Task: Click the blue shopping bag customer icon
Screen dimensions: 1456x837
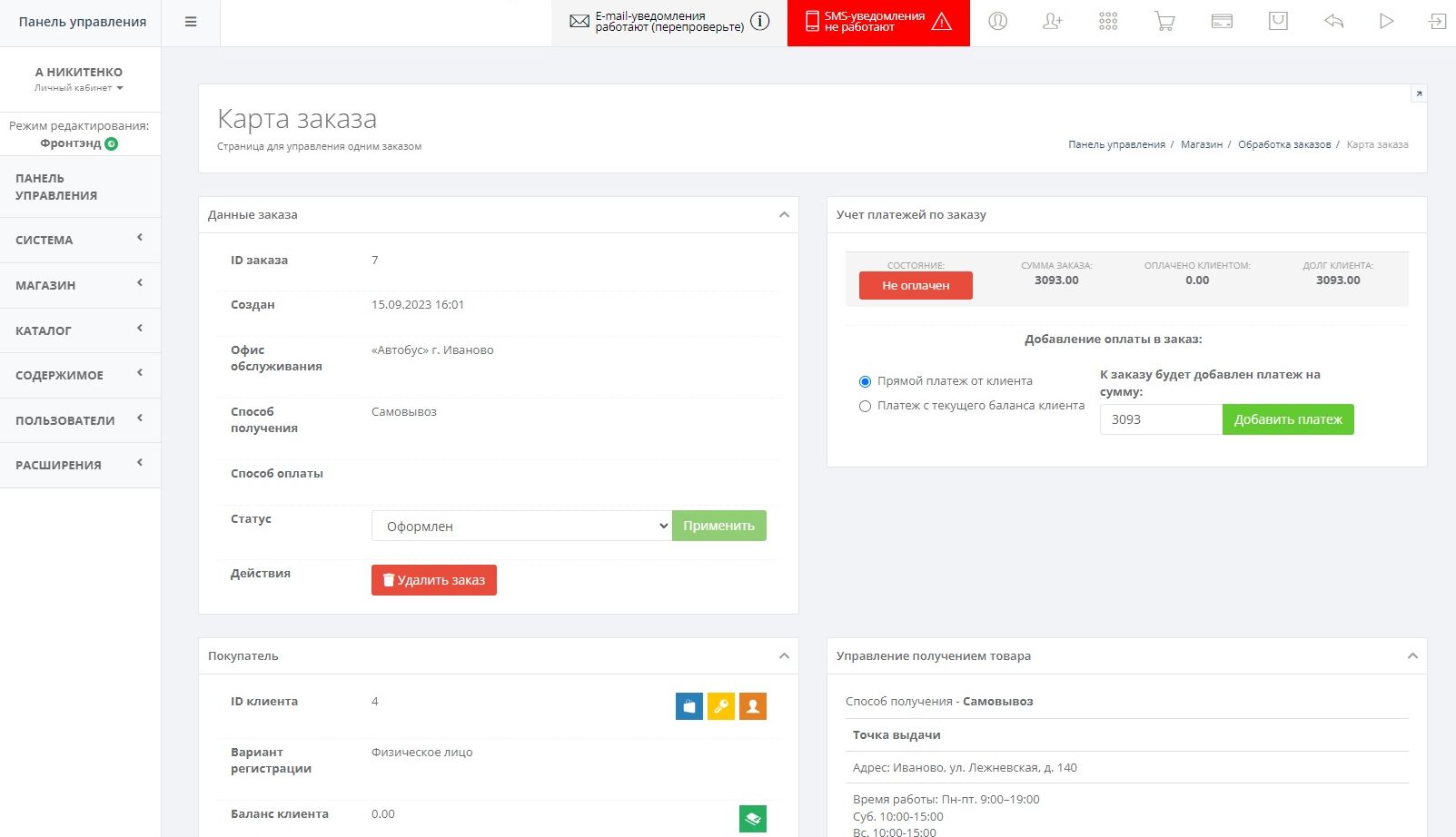Action: coord(689,706)
